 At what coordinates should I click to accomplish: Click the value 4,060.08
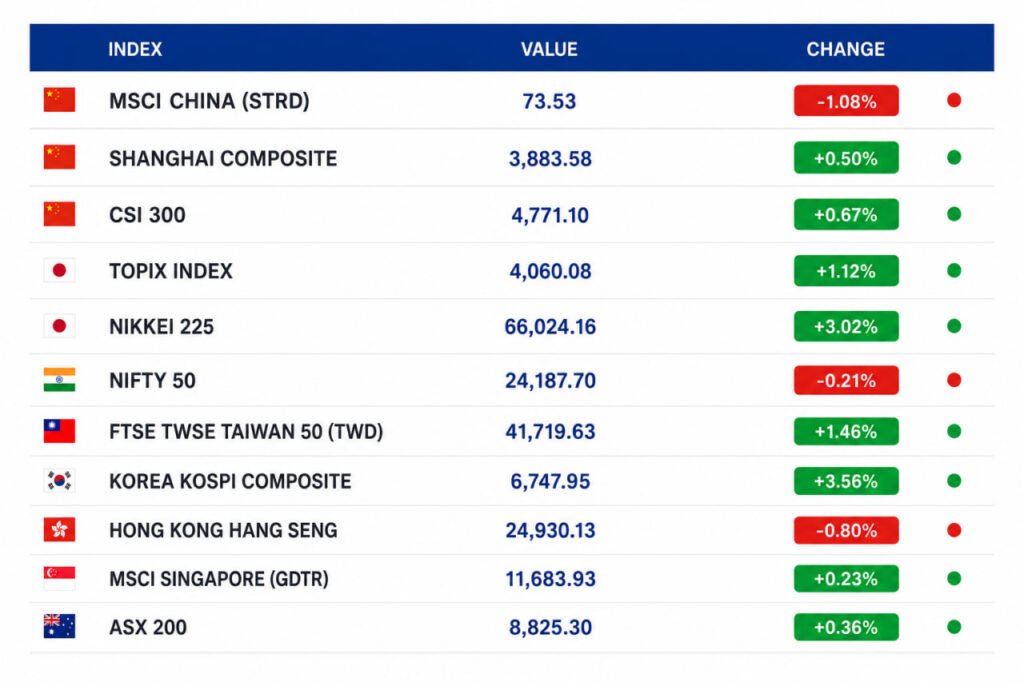[x=550, y=272]
